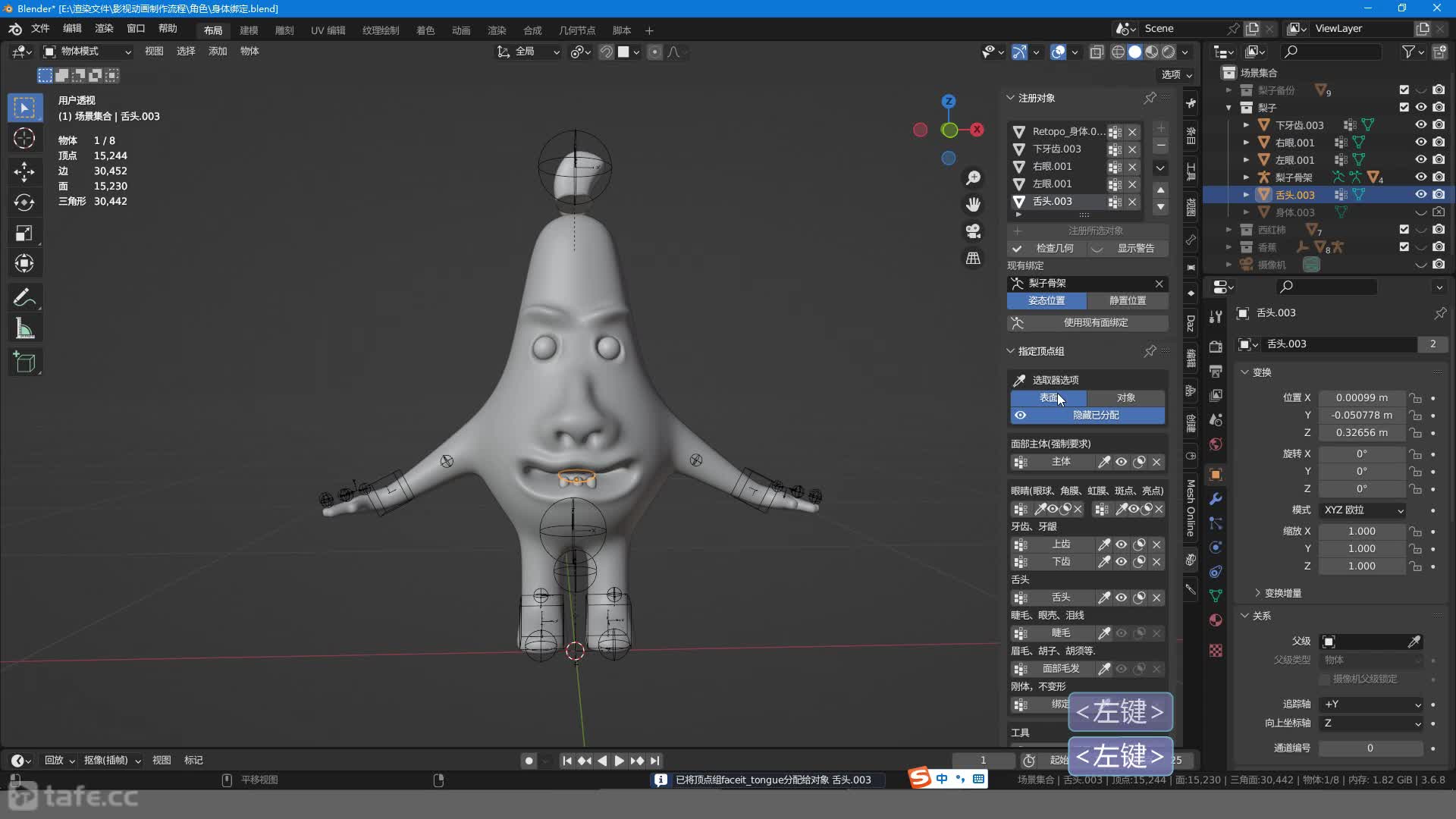Open 添加 menu in viewport header

pyautogui.click(x=218, y=52)
